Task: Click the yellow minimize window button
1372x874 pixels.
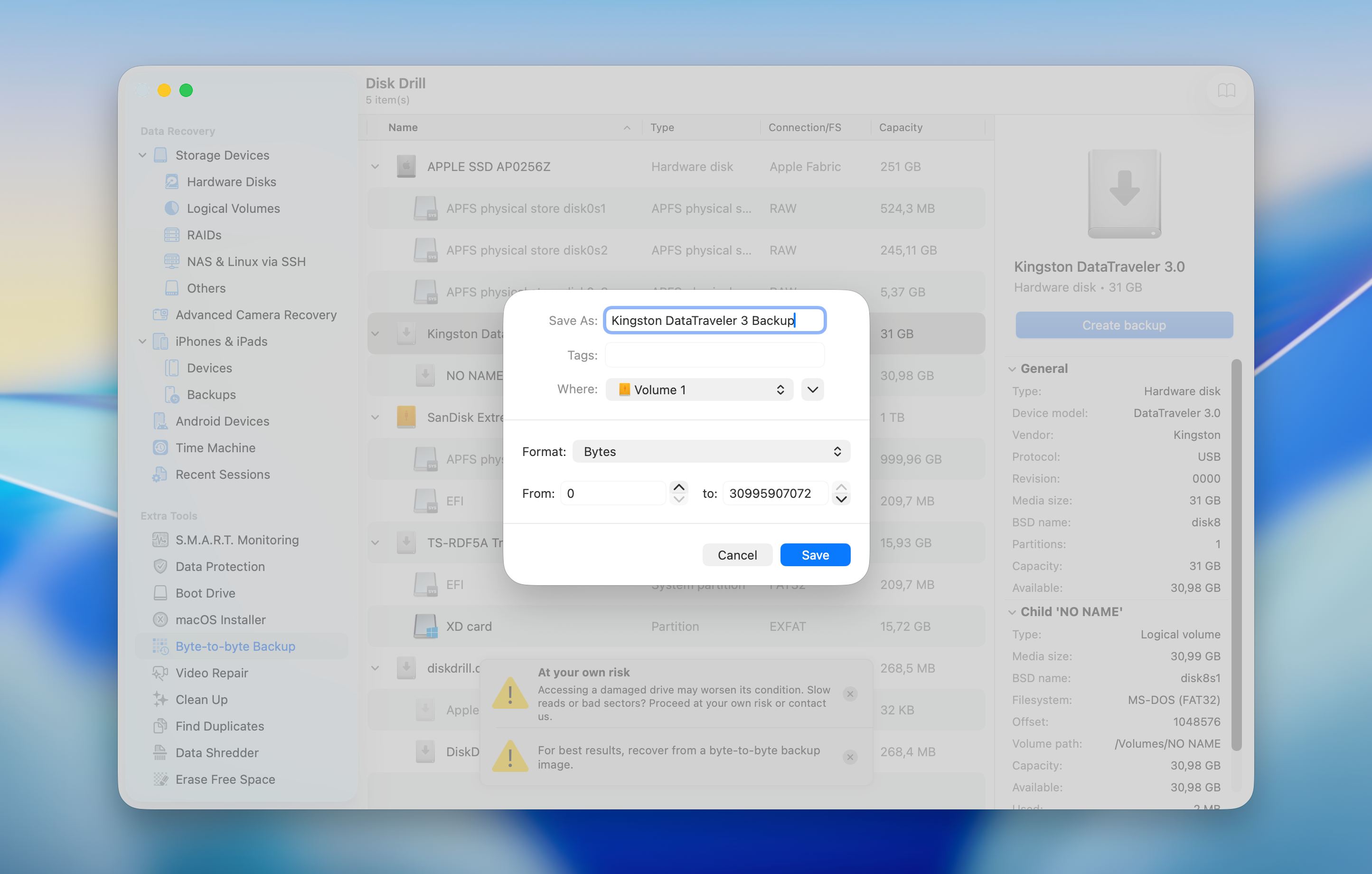Action: [164, 90]
